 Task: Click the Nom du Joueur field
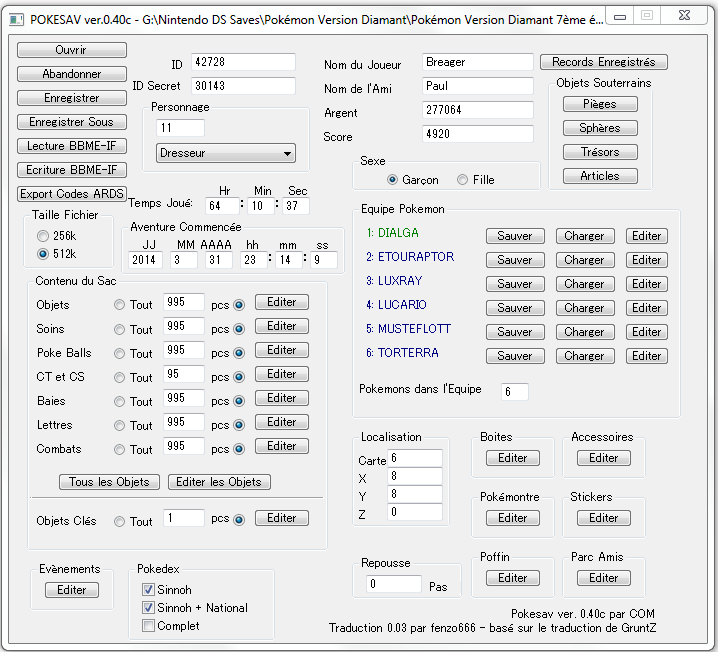pyautogui.click(x=478, y=62)
